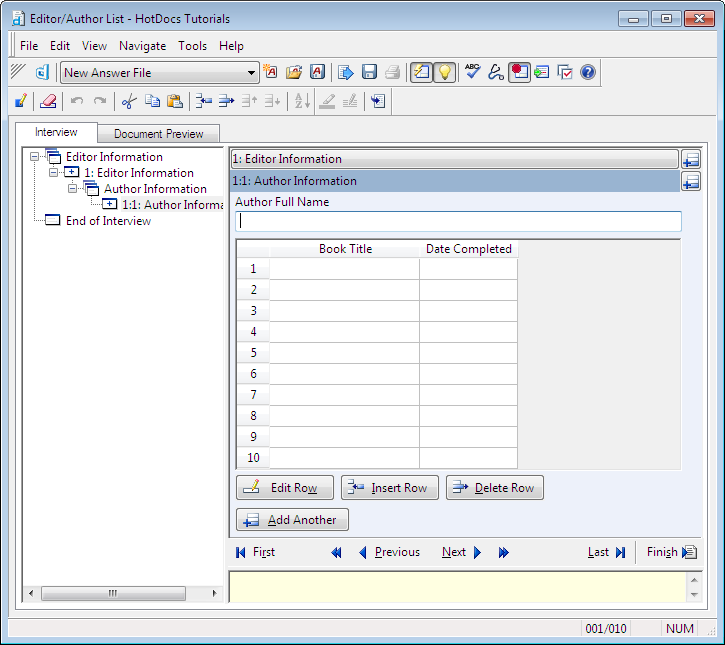The width and height of the screenshot is (725, 645).
Task: Click the toolbar icon after edit pencils
Action: pos(378,101)
